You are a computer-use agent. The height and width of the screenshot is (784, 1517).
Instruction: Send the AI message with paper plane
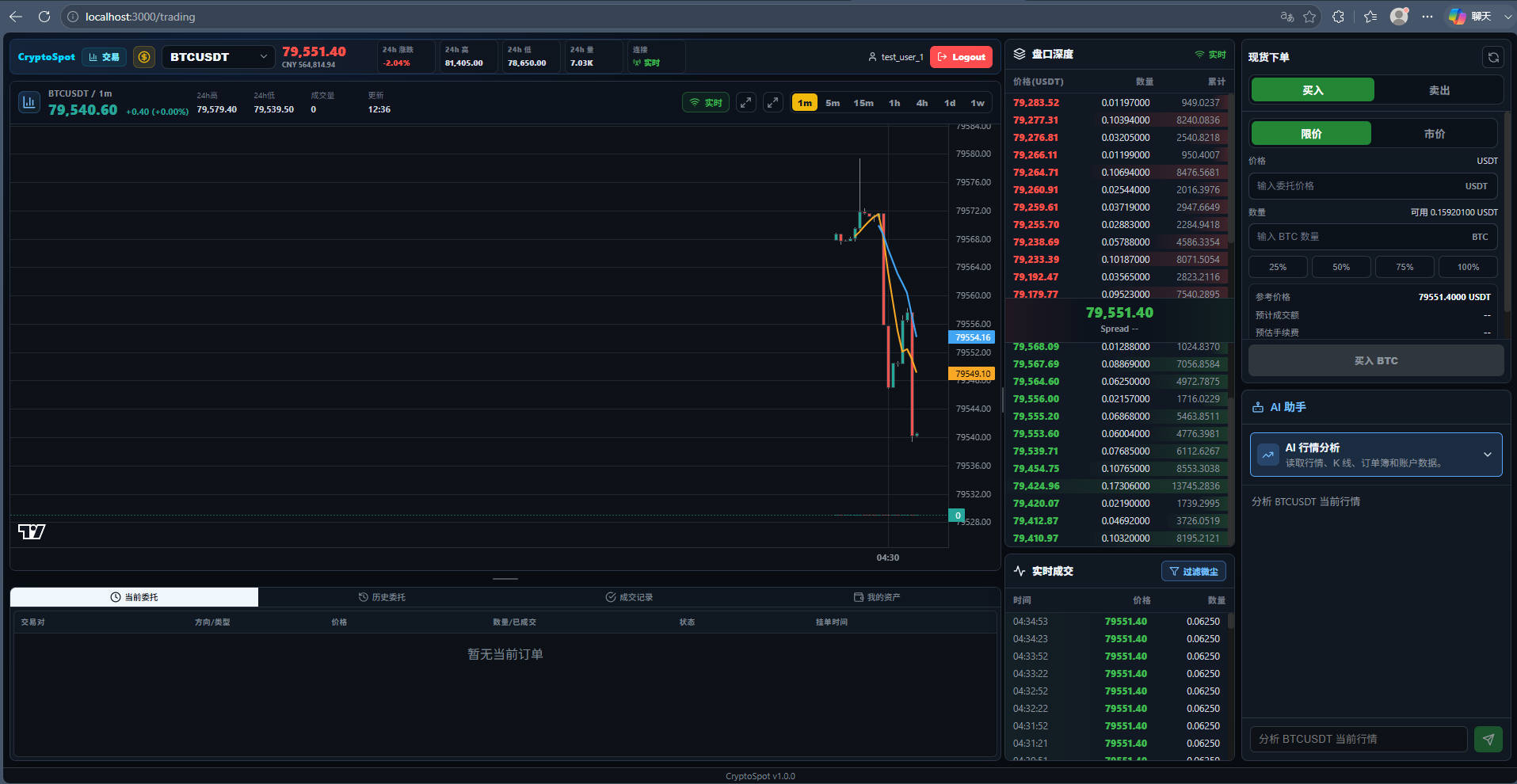[1488, 739]
